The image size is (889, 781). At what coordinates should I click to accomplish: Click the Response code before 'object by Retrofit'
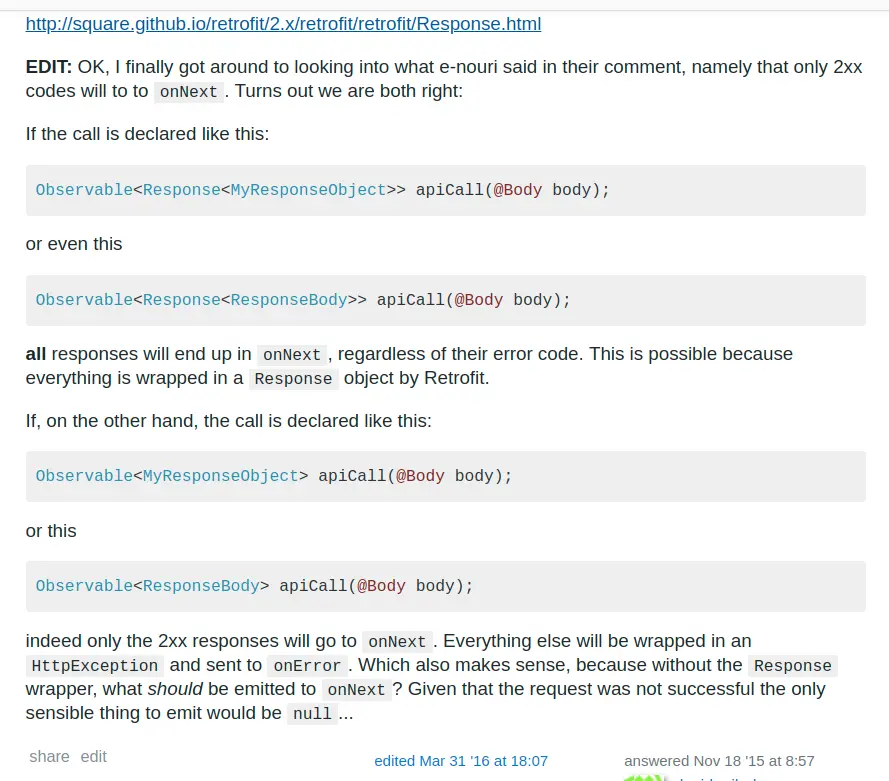(293, 379)
